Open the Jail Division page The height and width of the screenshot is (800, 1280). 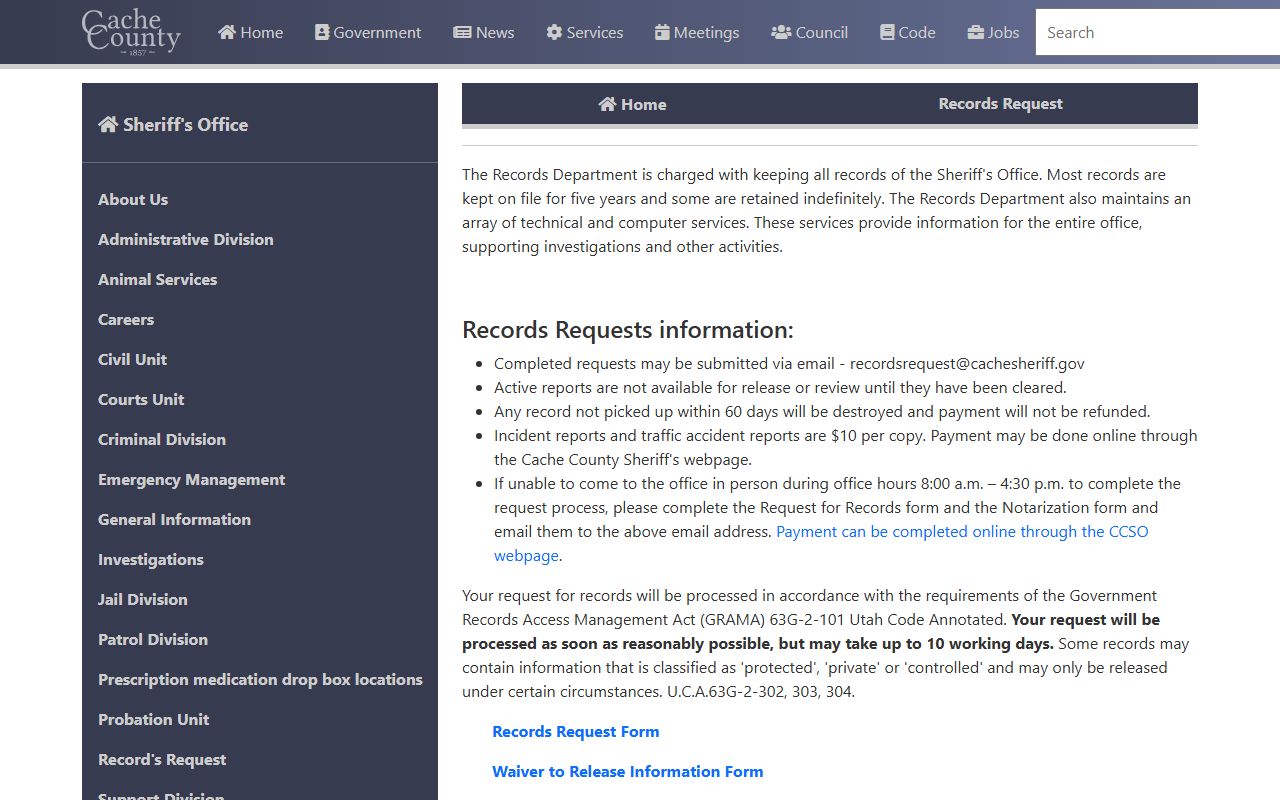[143, 599]
